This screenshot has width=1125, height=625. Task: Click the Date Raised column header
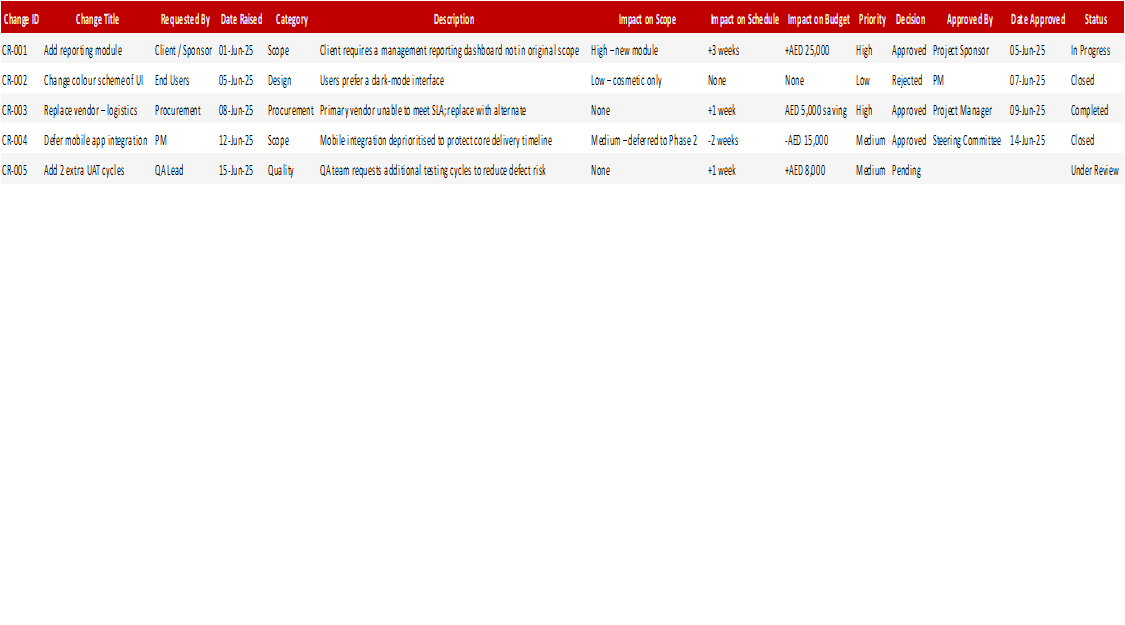[241, 19]
